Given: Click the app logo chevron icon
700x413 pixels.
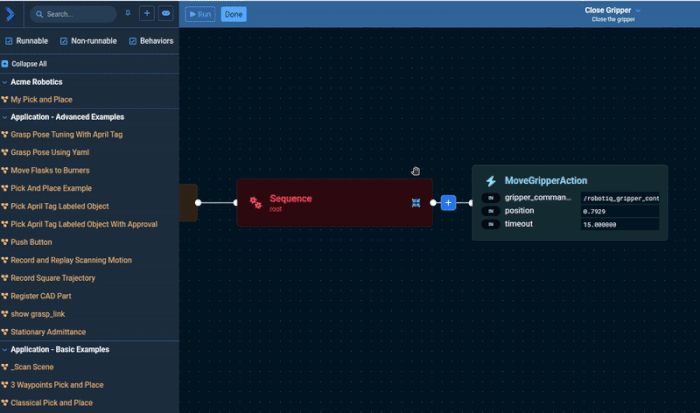Looking at the screenshot, I should [11, 14].
